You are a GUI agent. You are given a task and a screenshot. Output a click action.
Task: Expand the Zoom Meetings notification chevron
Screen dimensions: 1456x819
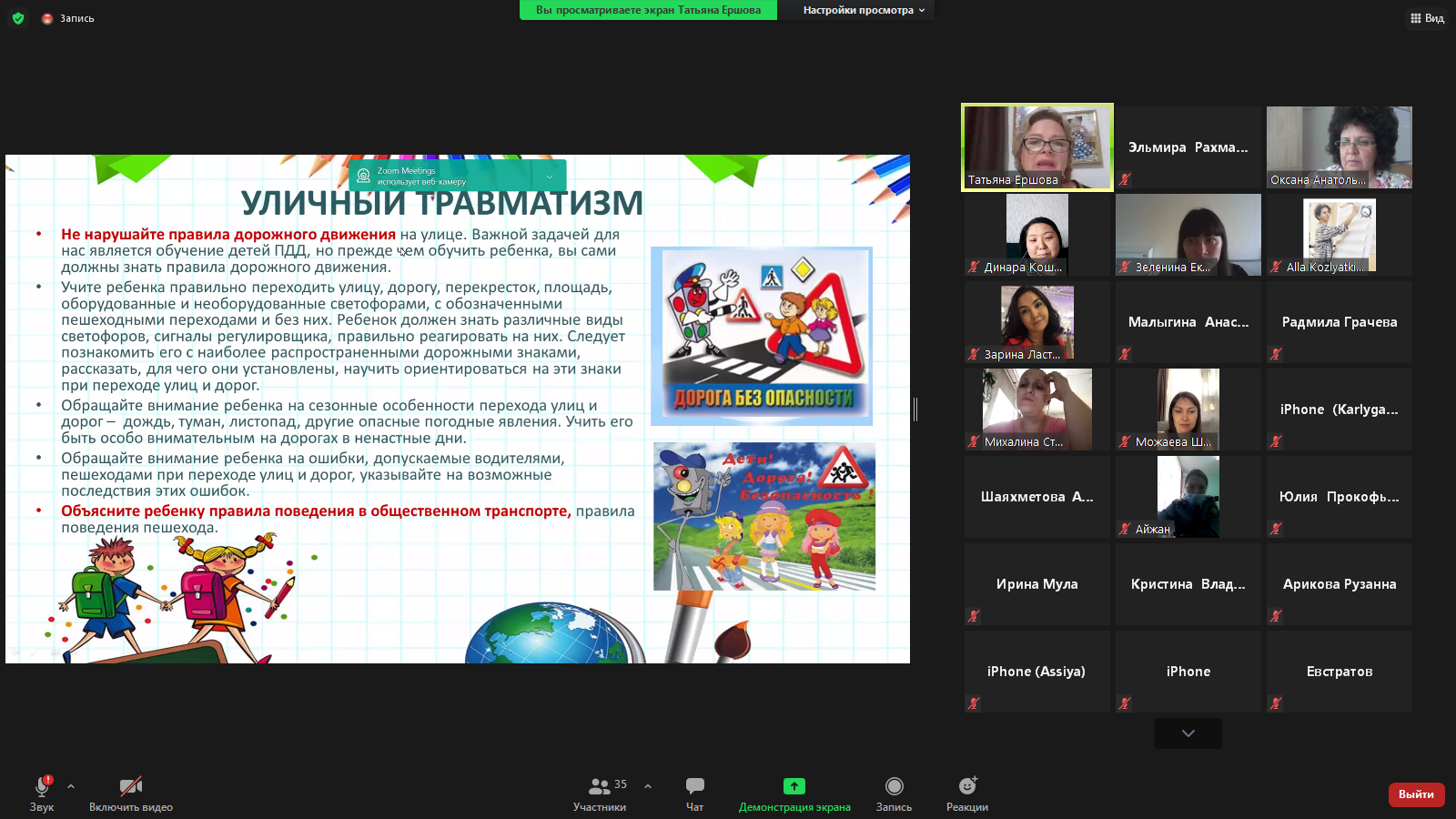[550, 177]
